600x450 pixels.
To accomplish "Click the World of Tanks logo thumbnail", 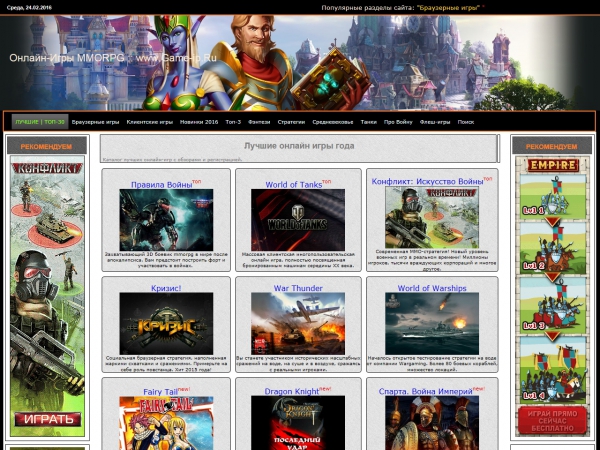I will tap(298, 220).
